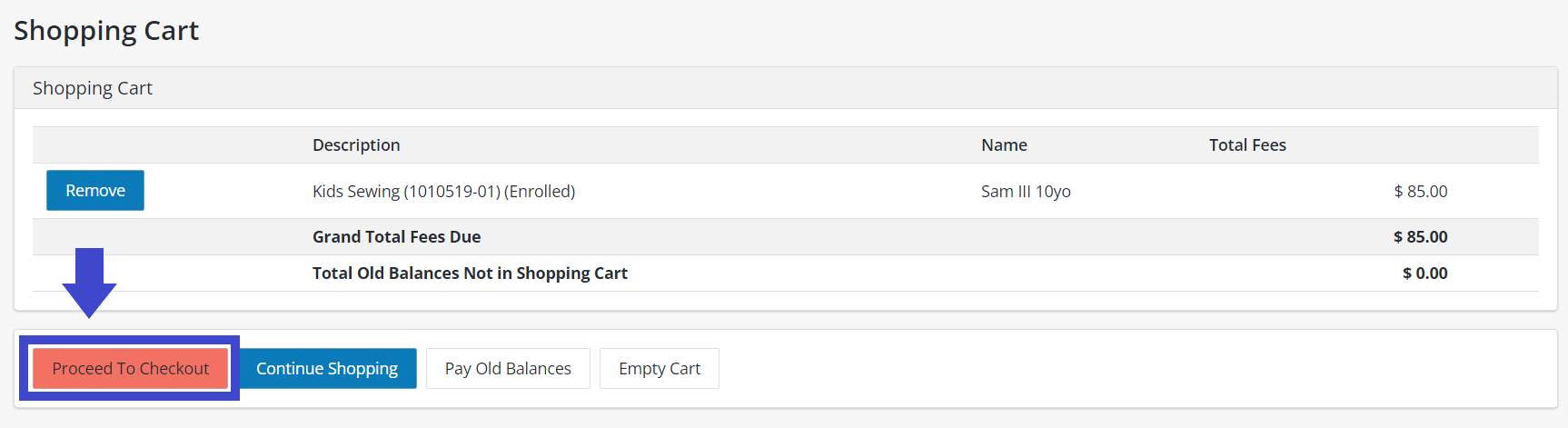Click the $ 0.00 old balance amount

pyautogui.click(x=1424, y=274)
